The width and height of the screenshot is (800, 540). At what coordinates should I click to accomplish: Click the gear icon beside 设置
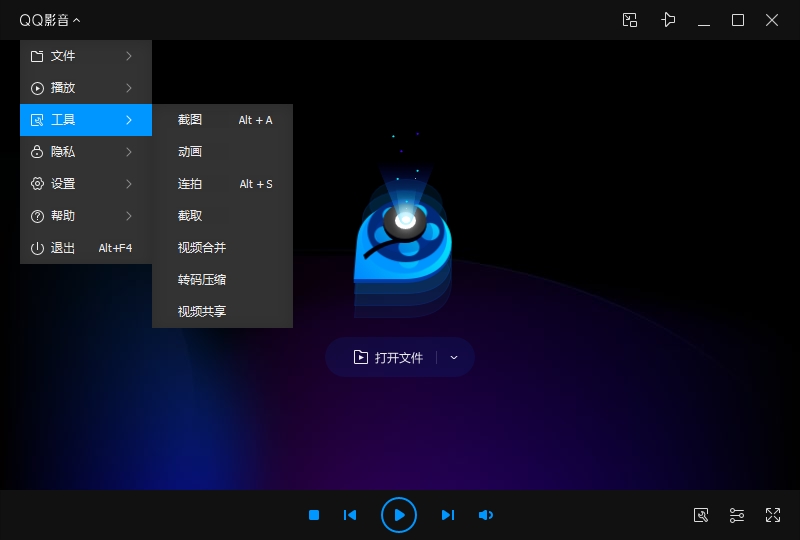pos(37,184)
